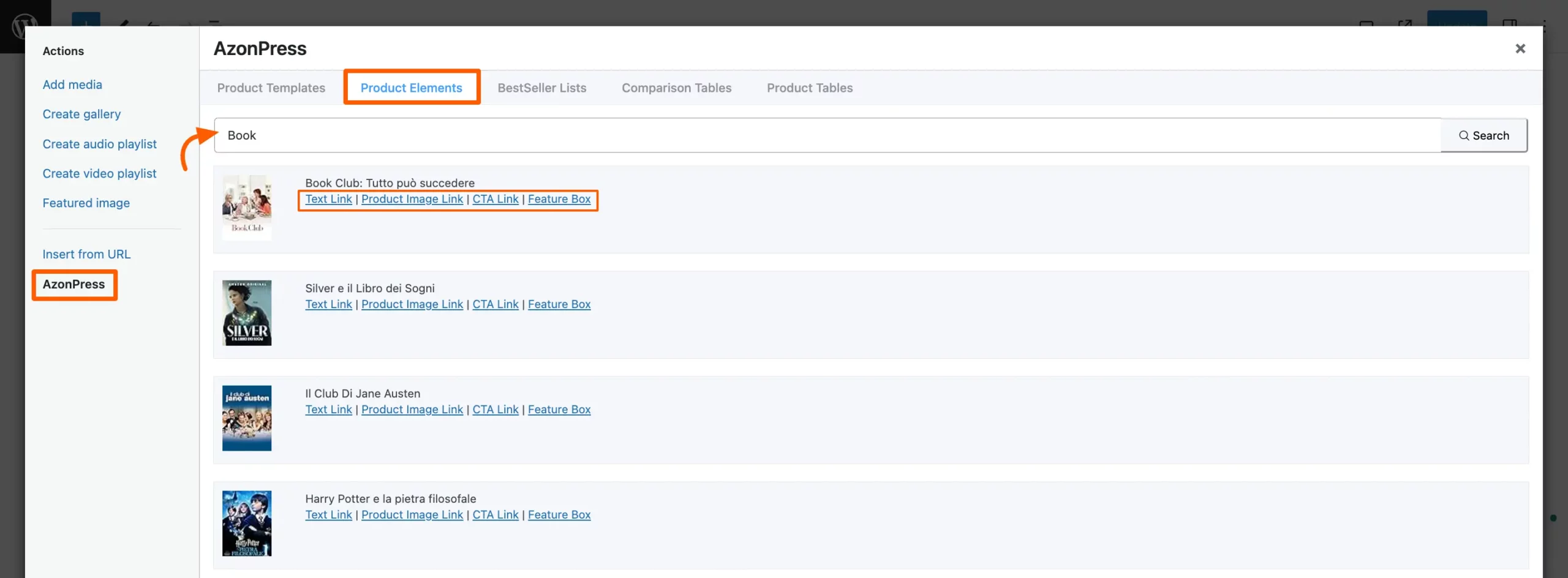The width and height of the screenshot is (1568, 578).
Task: Click the product search input field
Action: click(827, 135)
